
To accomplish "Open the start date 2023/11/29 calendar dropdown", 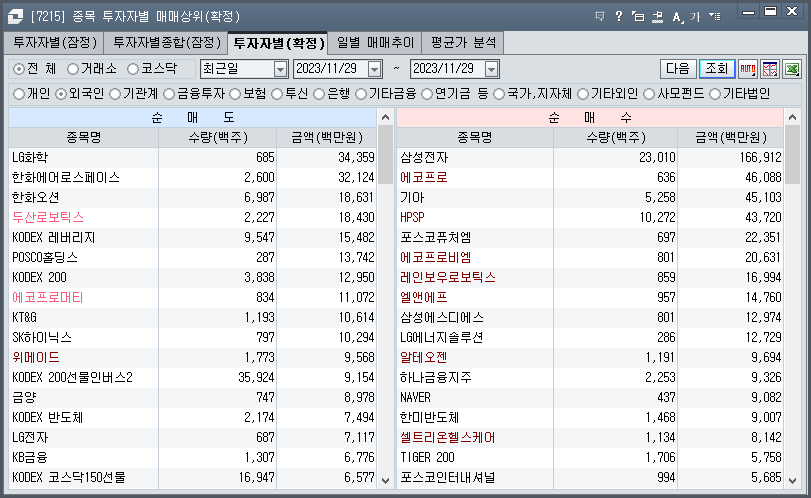I will coord(375,69).
